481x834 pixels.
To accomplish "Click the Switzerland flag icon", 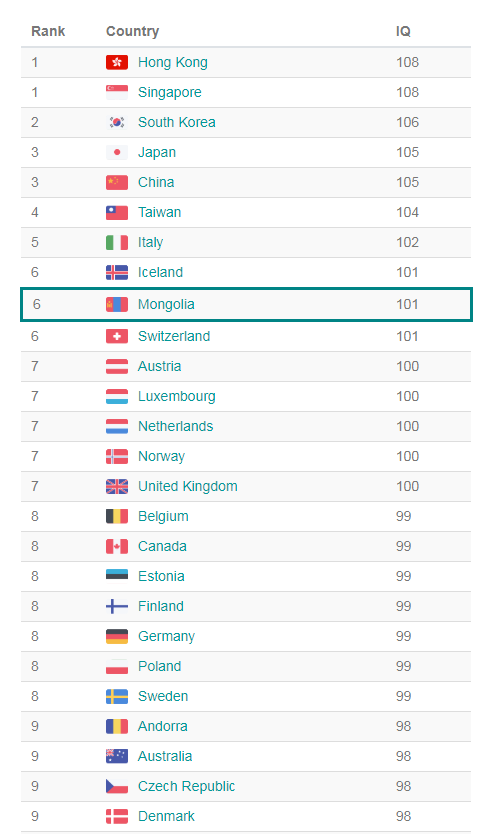I will click(x=117, y=336).
